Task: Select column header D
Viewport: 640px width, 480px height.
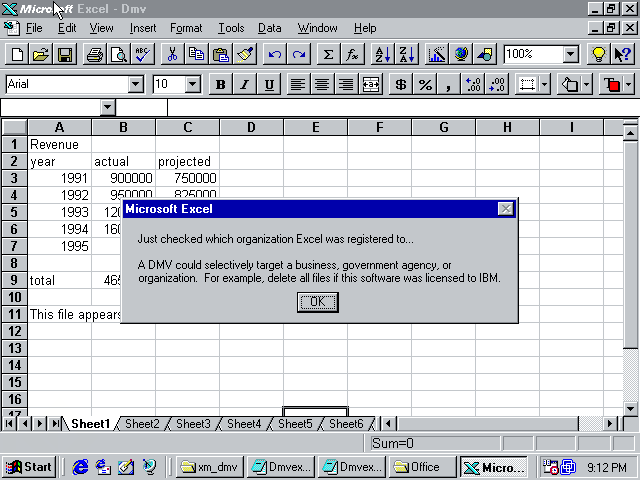Action: coord(251,127)
